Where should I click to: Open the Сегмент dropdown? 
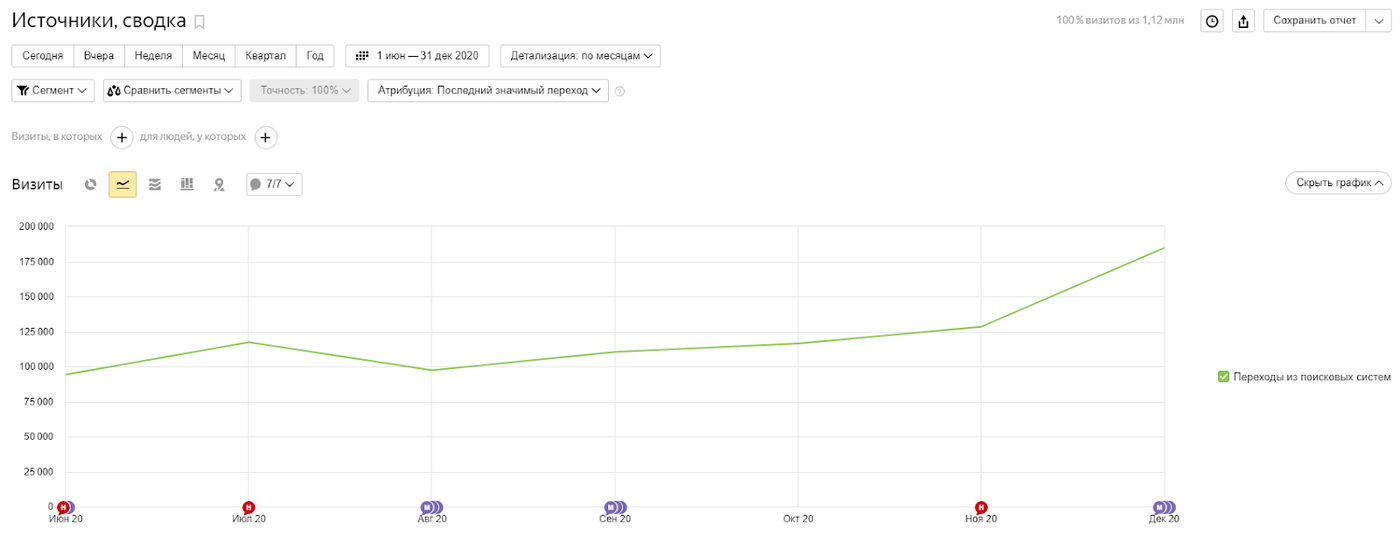click(53, 90)
